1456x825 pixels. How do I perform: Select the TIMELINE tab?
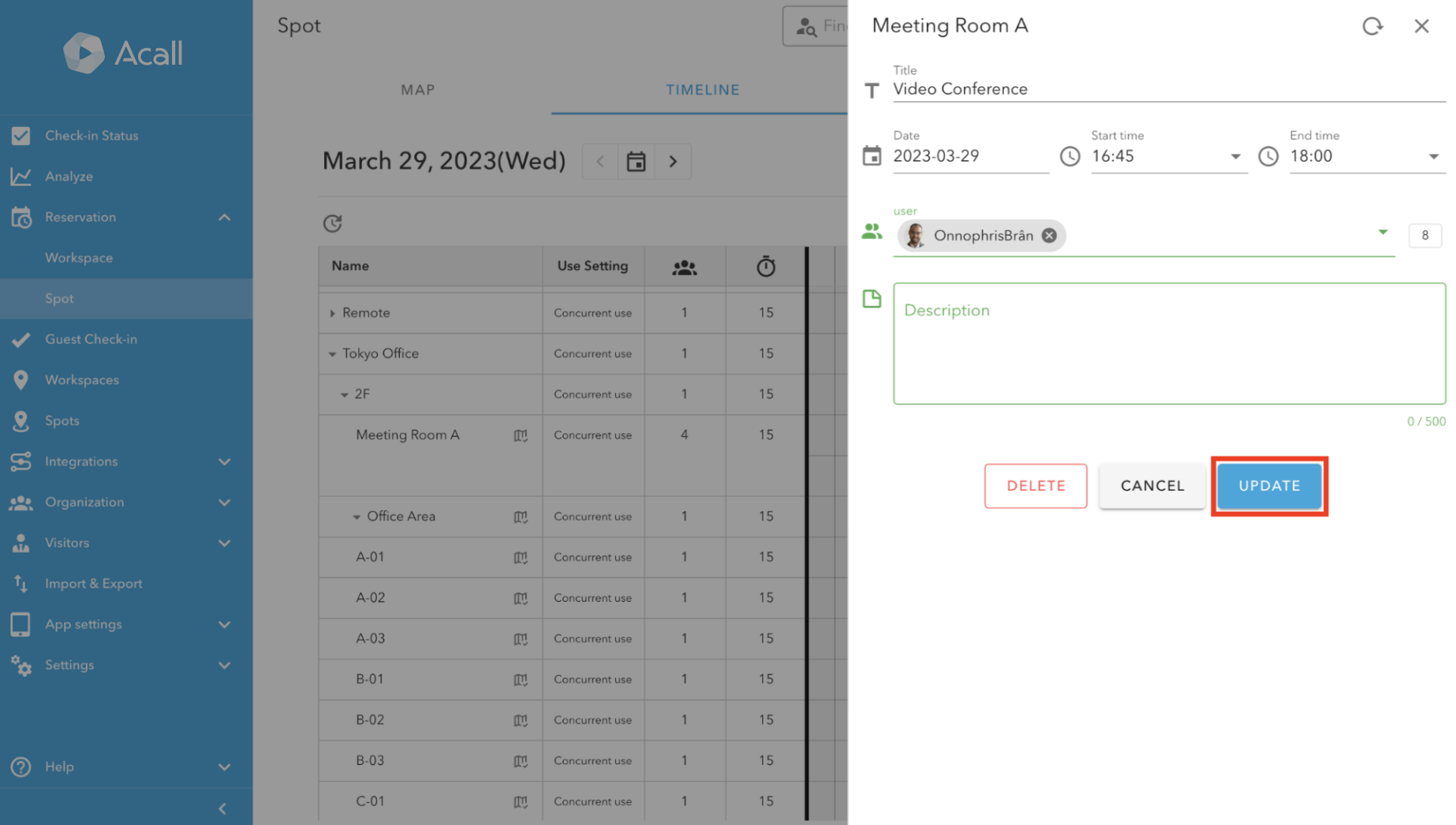pos(702,89)
